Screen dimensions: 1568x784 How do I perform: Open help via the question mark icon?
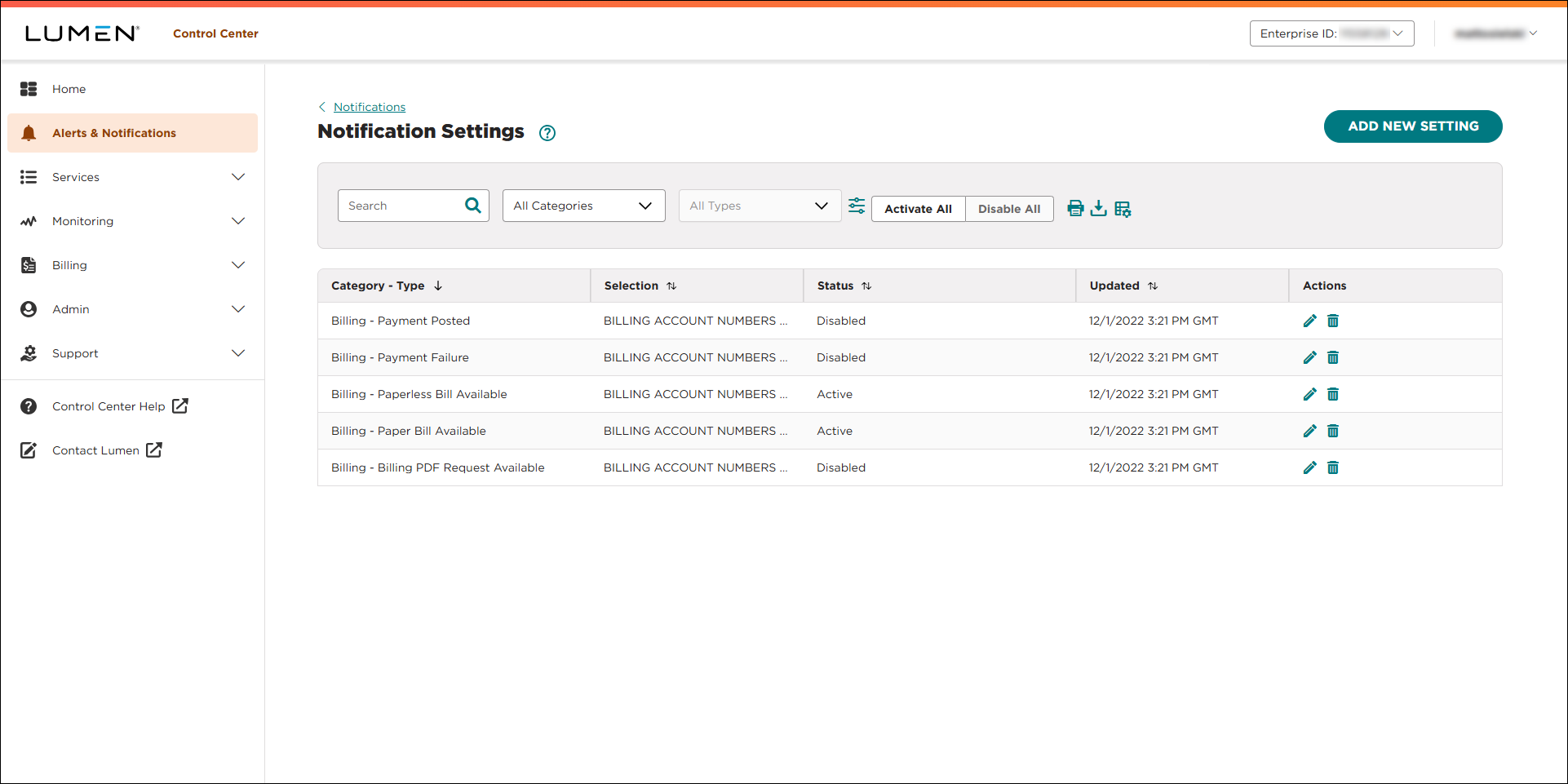[x=547, y=132]
